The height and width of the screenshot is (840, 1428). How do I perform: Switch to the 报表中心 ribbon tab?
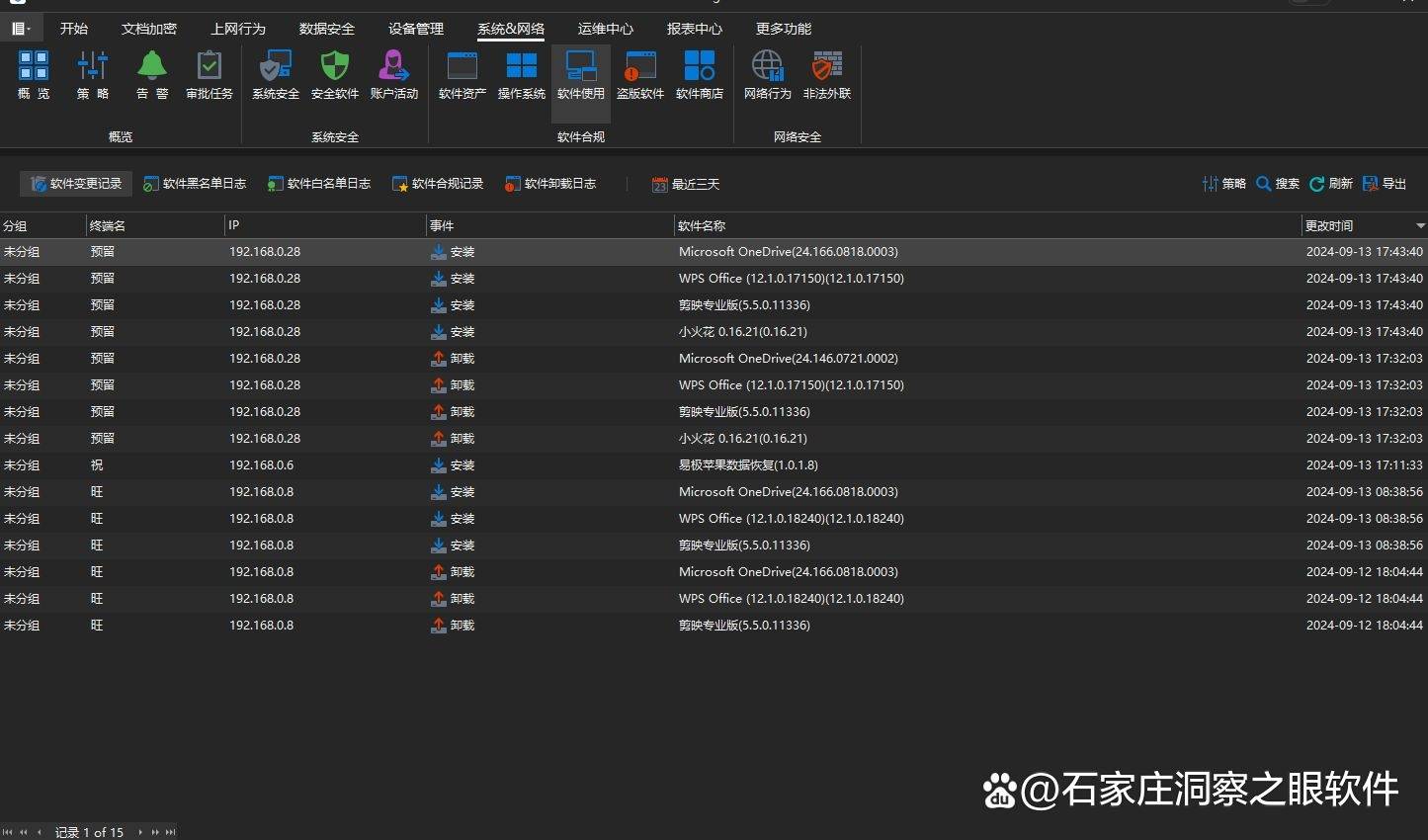click(x=695, y=29)
